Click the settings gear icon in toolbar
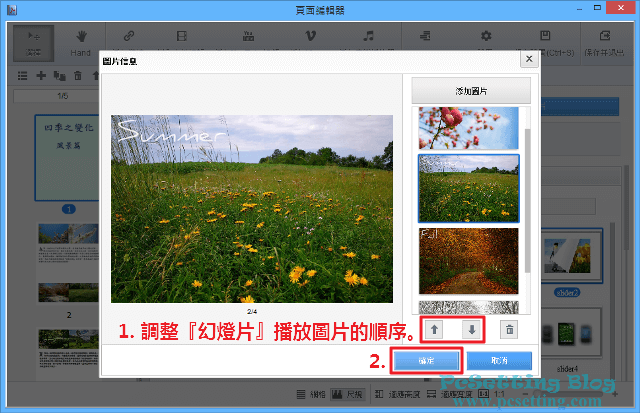Screen dimensions: 640x413 click(x=486, y=36)
